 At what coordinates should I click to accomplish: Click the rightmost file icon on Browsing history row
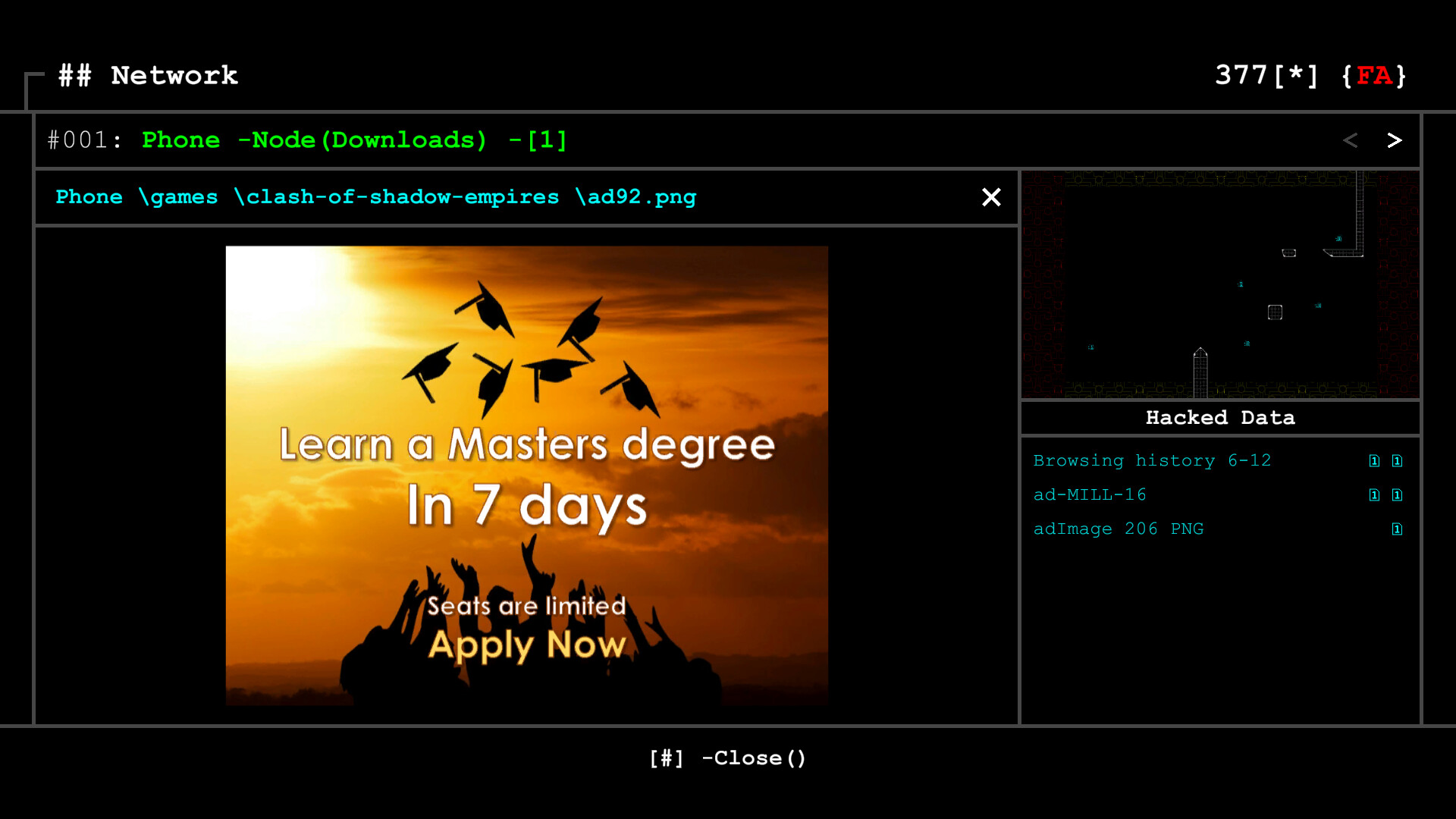coord(1398,460)
